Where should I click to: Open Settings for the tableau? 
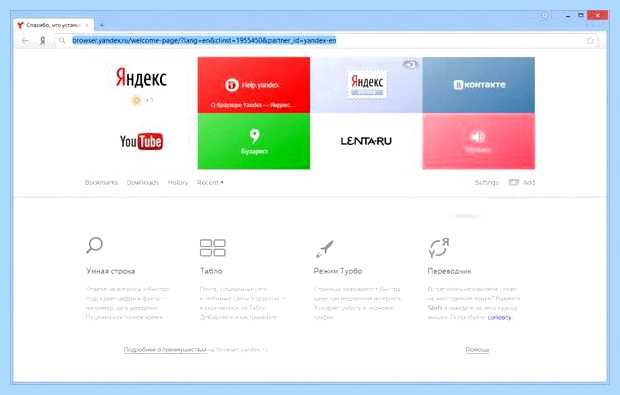pos(486,182)
